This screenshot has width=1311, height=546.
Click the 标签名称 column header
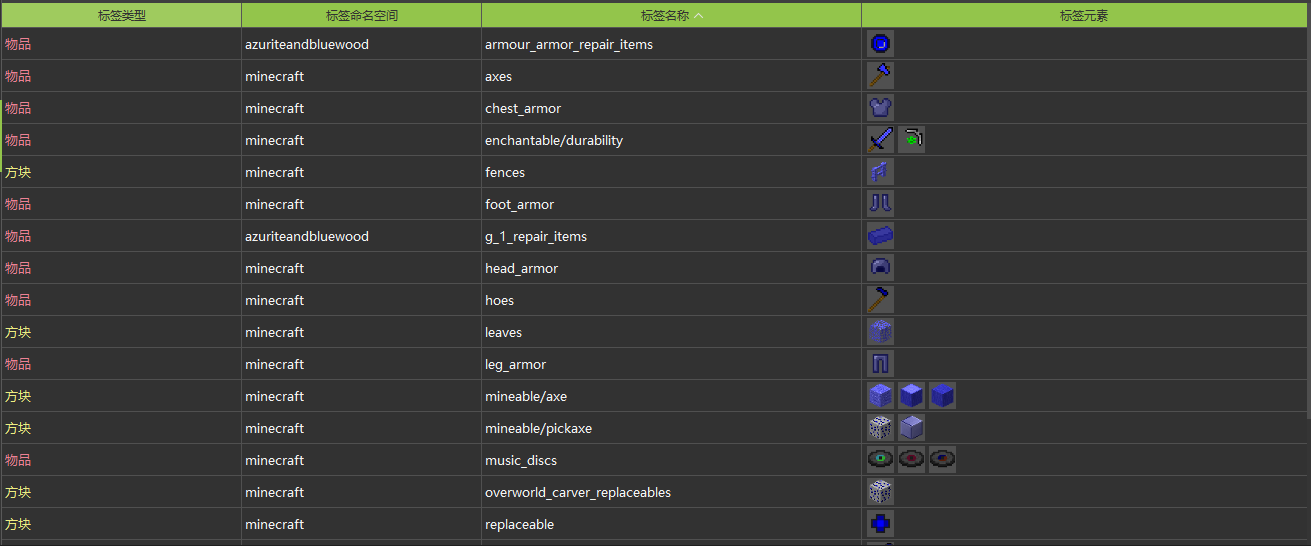(x=671, y=15)
